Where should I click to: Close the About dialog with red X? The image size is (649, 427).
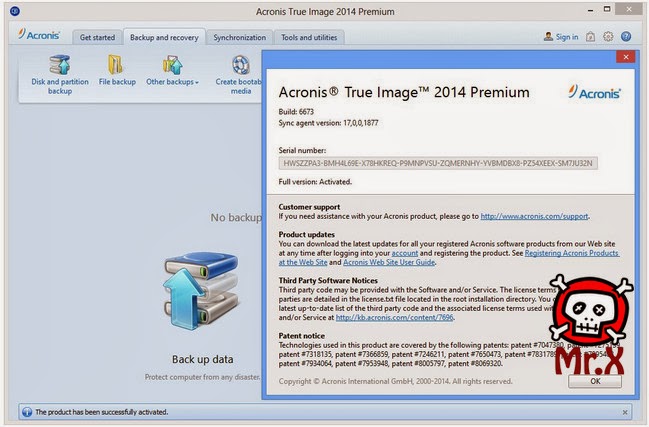coord(625,57)
